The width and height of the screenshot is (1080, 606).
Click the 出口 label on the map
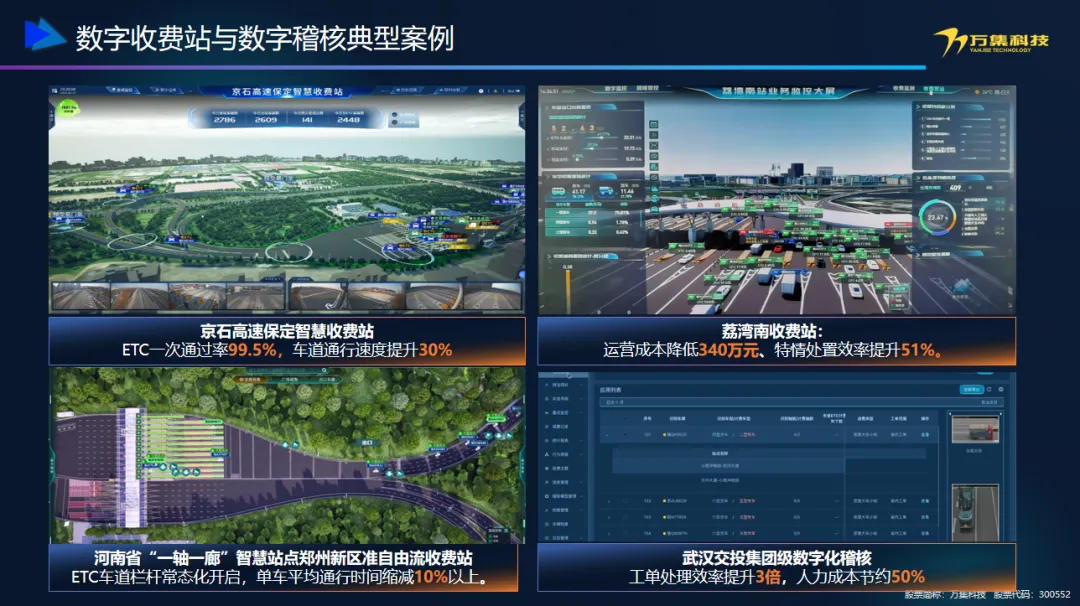point(366,443)
